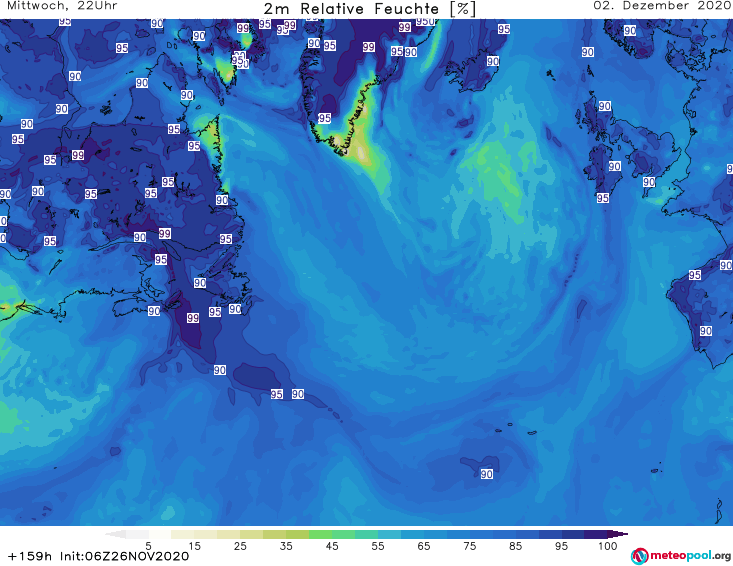Click the '+159h Init:06Z26NOV2020' forecast run text

(x=99, y=556)
